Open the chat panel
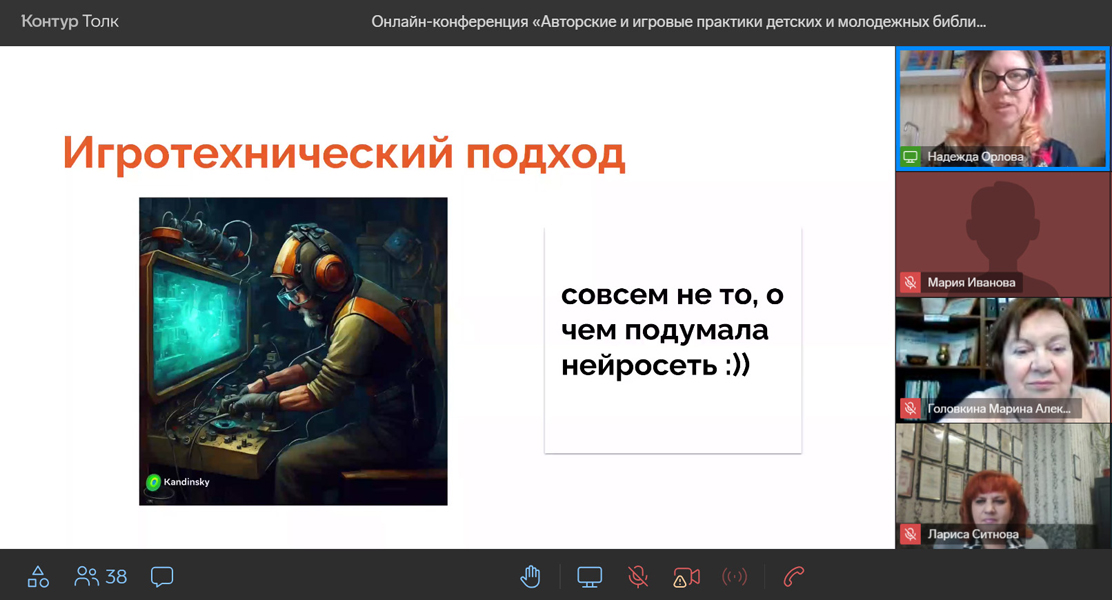 (x=162, y=576)
